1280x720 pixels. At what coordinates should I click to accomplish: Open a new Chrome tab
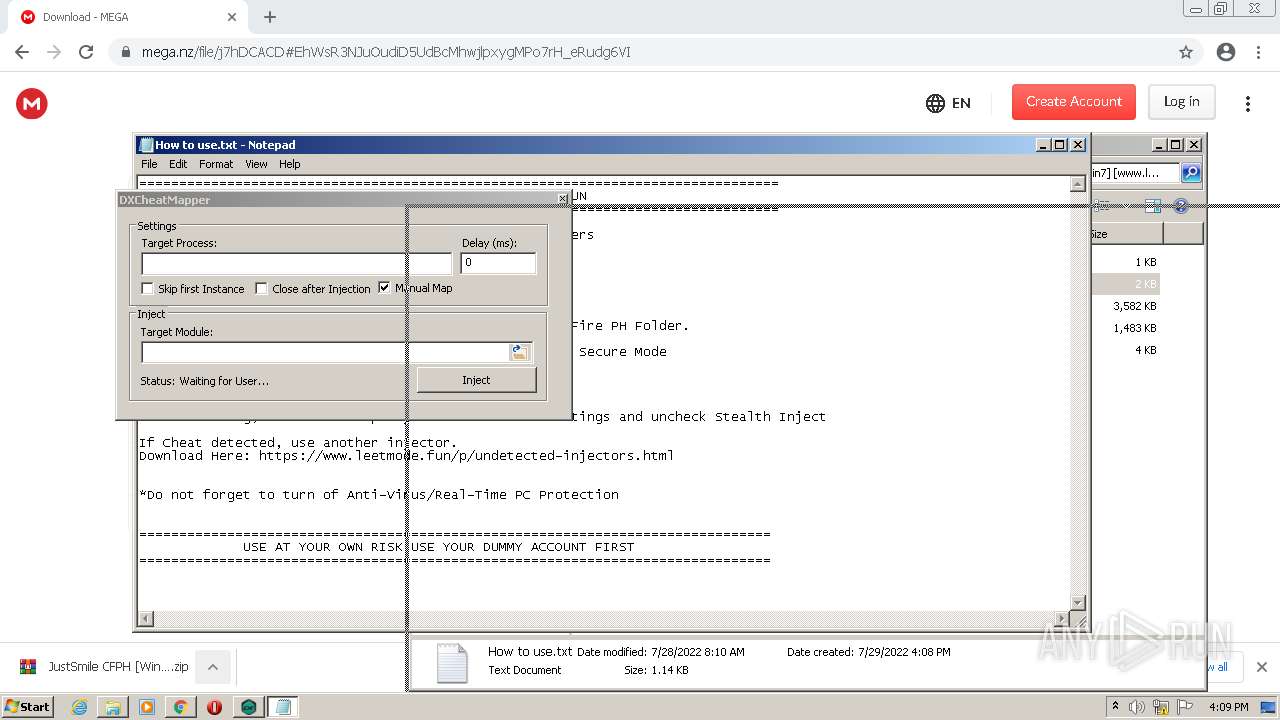pos(270,17)
